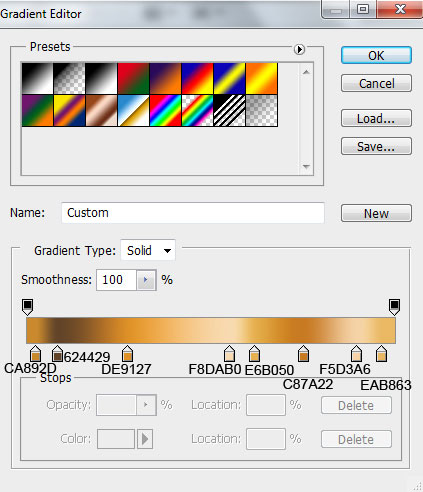Click into the Name text field

193,213
